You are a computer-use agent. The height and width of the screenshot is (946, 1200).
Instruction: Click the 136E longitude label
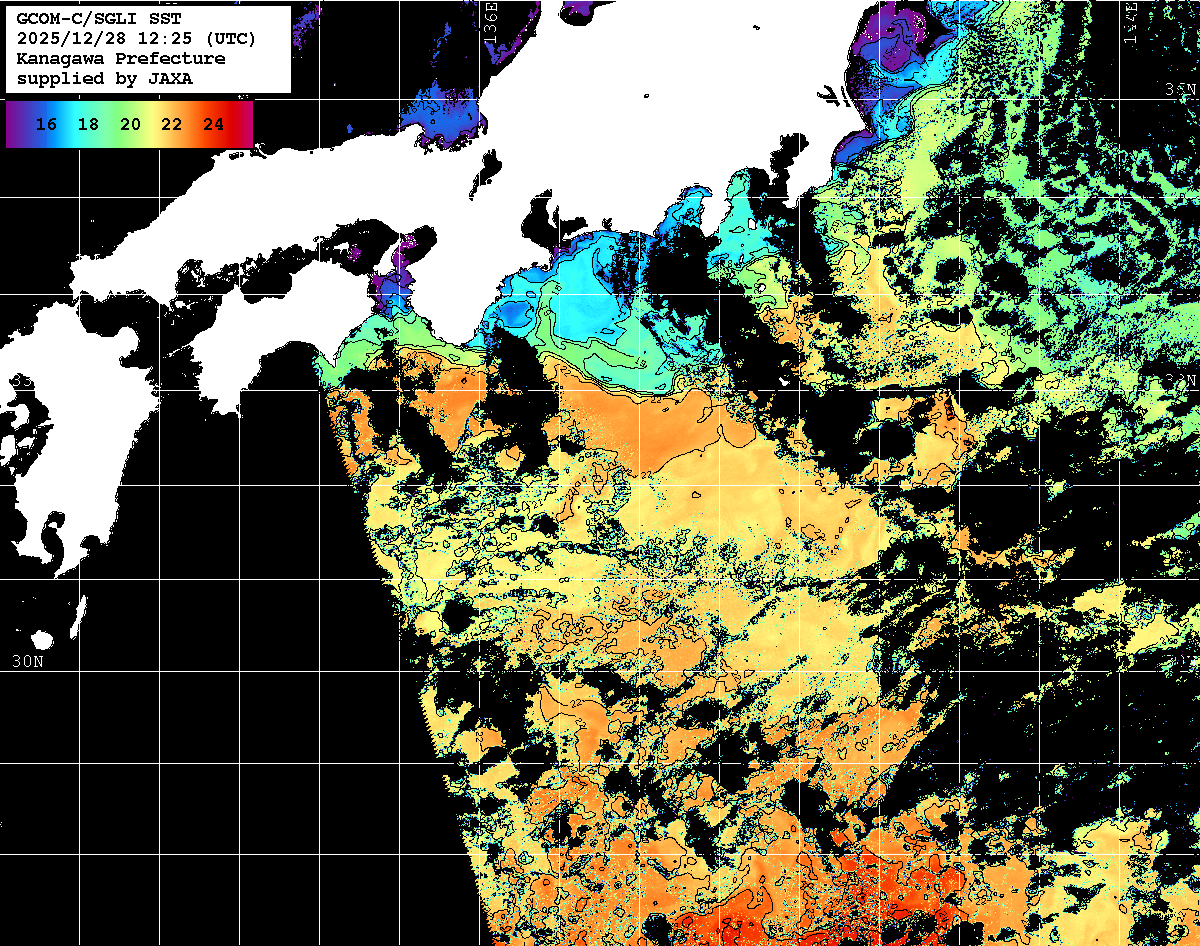[x=490, y=22]
